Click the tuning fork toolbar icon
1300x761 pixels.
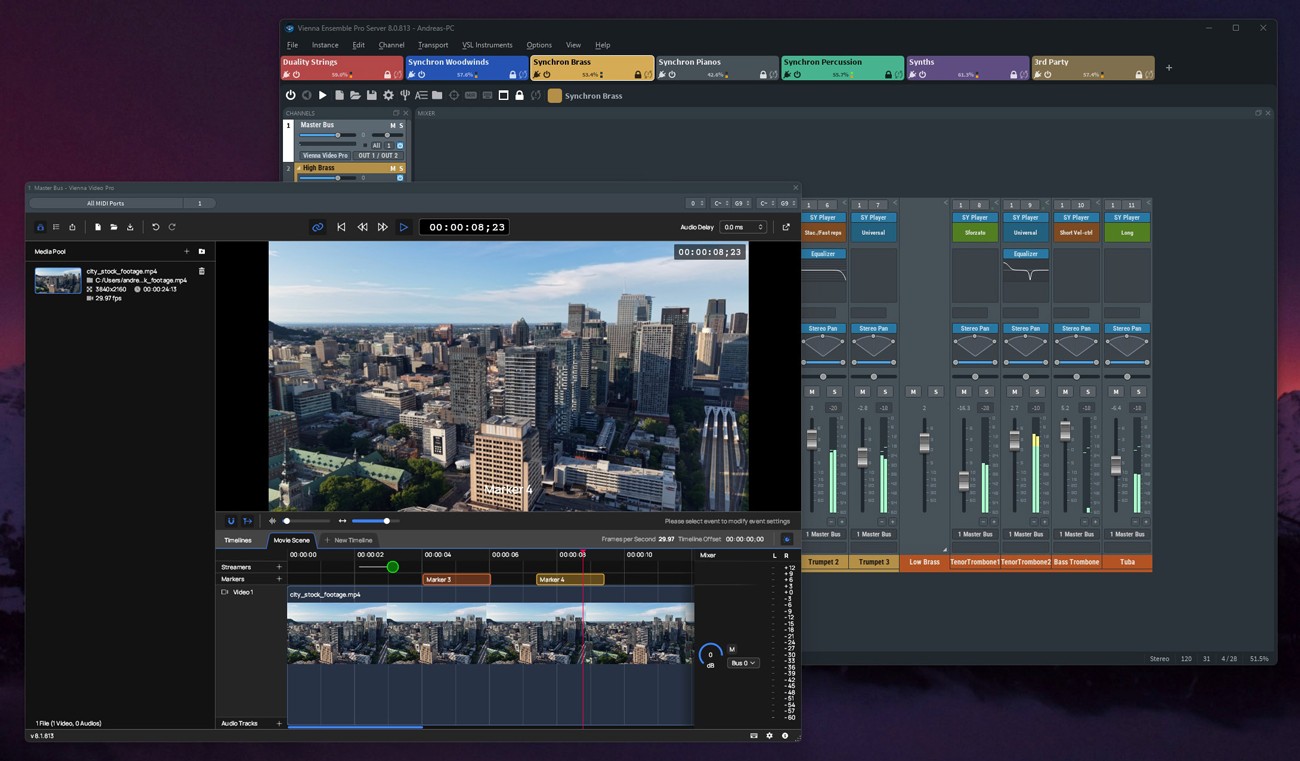coord(405,95)
